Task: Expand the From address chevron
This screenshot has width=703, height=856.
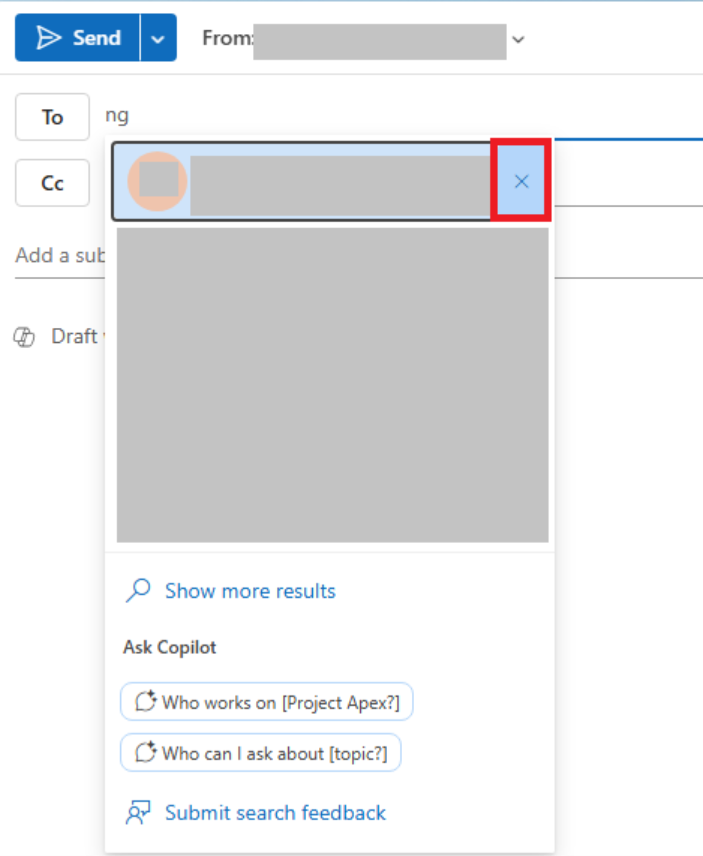Action: coord(519,39)
